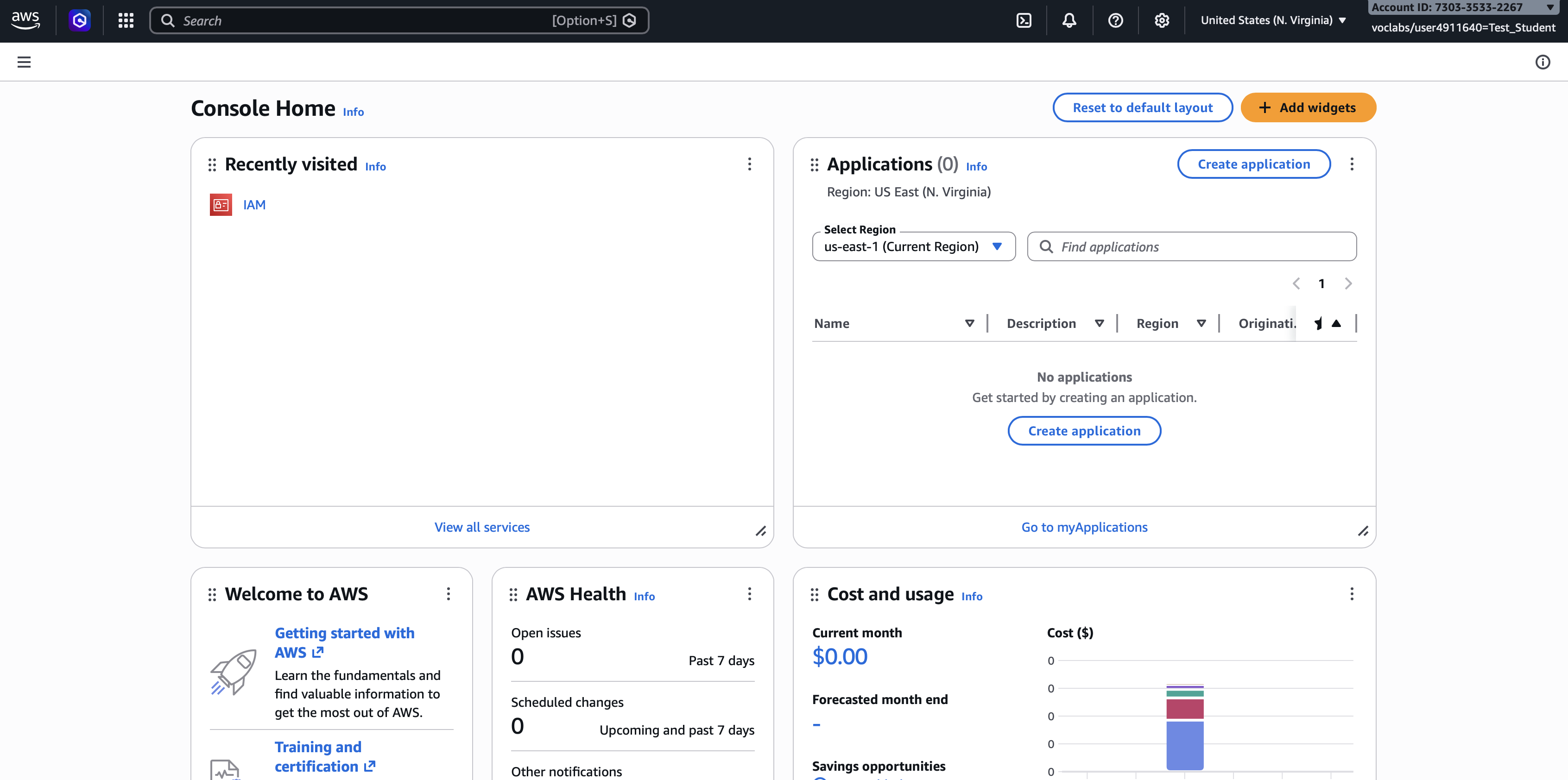The image size is (1568, 780).
Task: Click the red segment of cost bar chart
Action: coord(1184,709)
